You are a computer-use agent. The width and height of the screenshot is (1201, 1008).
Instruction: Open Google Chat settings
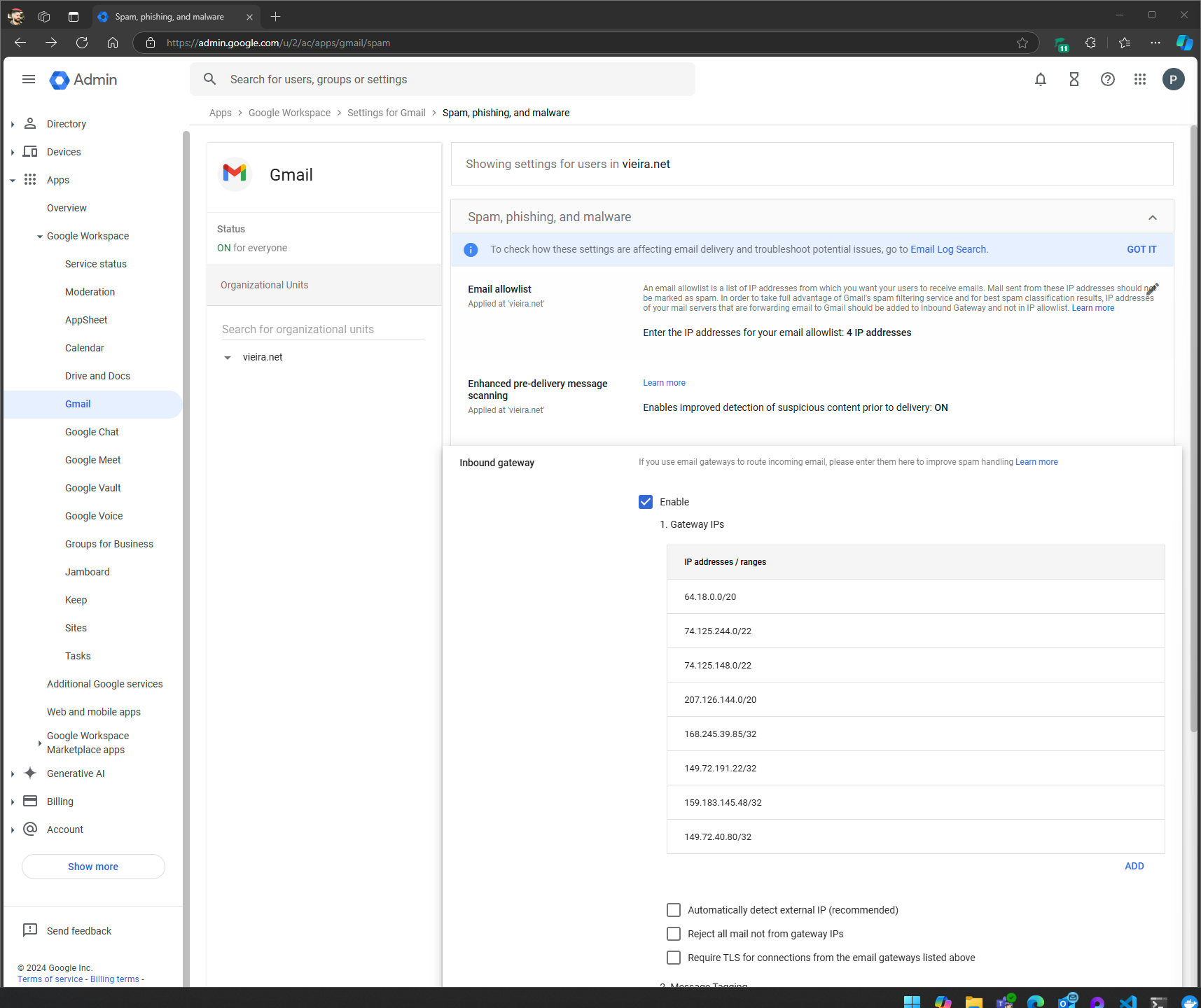[92, 432]
